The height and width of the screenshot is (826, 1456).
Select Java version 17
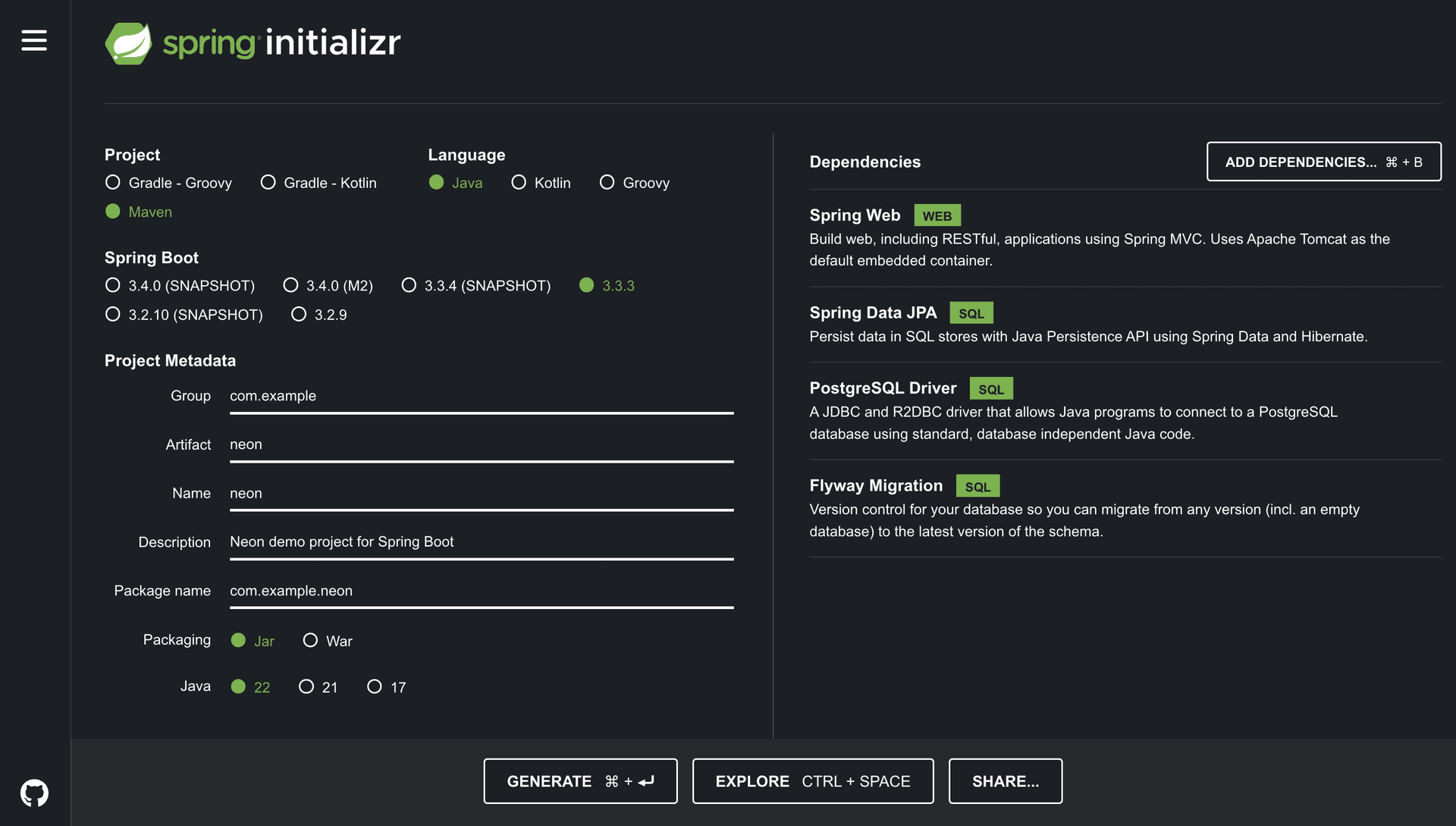[375, 687]
